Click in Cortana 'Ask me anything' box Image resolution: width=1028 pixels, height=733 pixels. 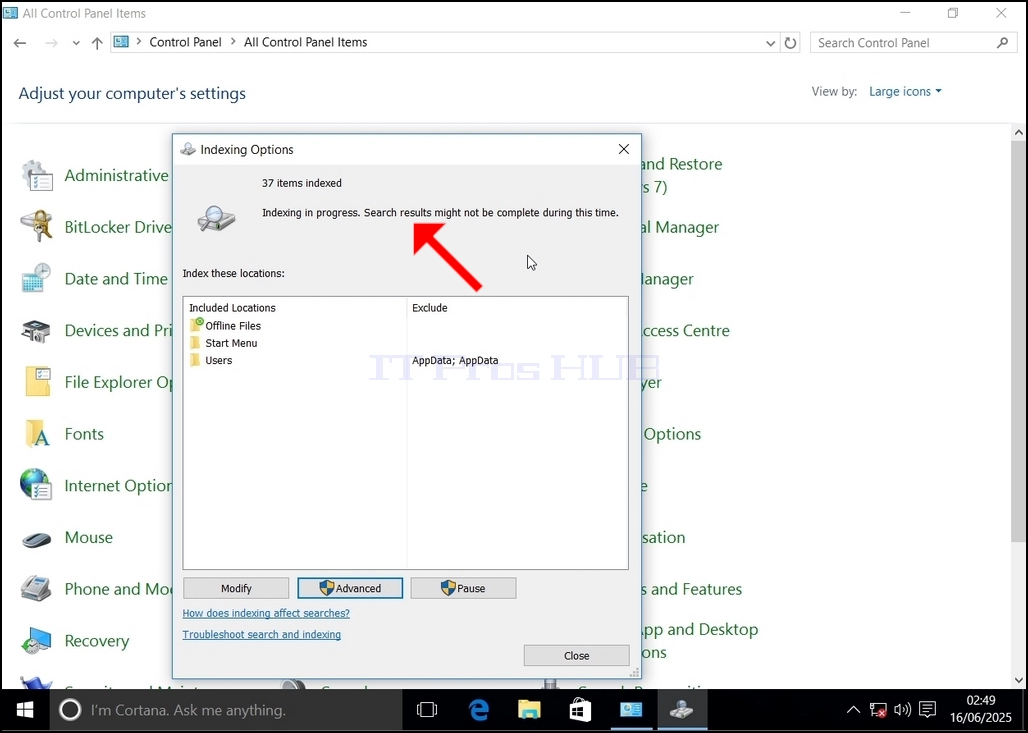(226, 710)
